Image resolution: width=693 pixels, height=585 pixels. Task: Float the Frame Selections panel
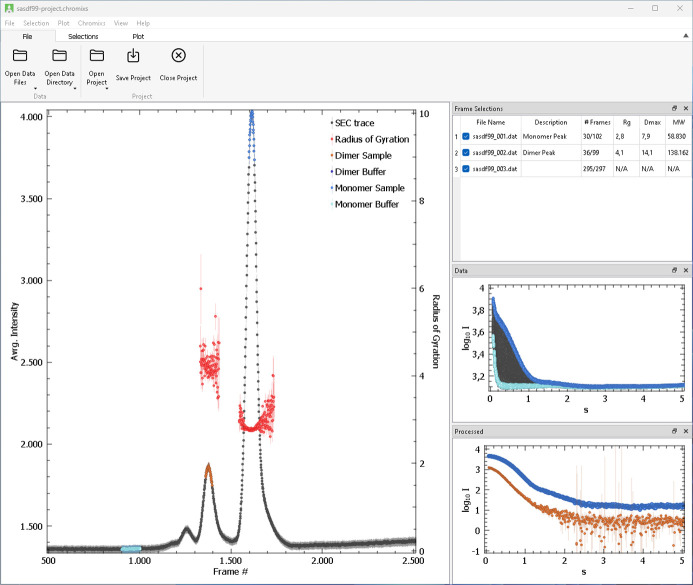[674, 108]
